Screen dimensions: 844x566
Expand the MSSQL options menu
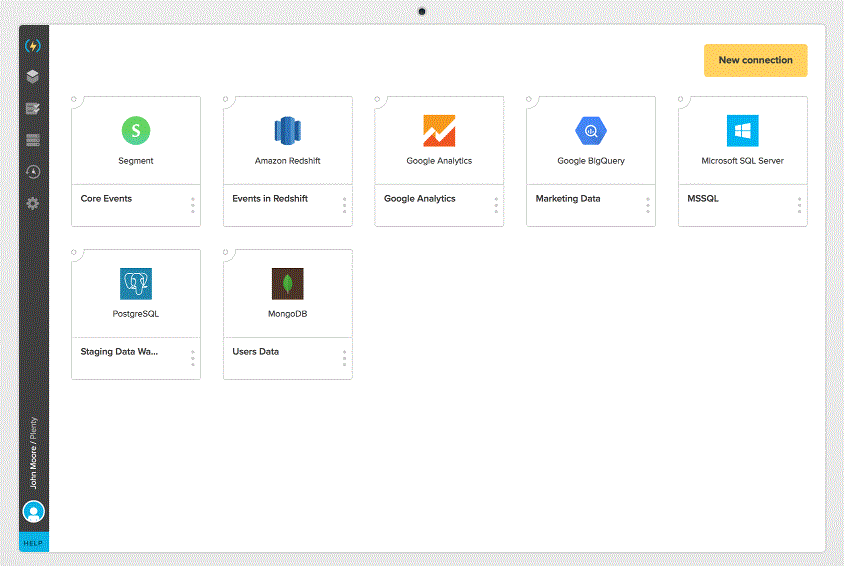pyautogui.click(x=800, y=205)
